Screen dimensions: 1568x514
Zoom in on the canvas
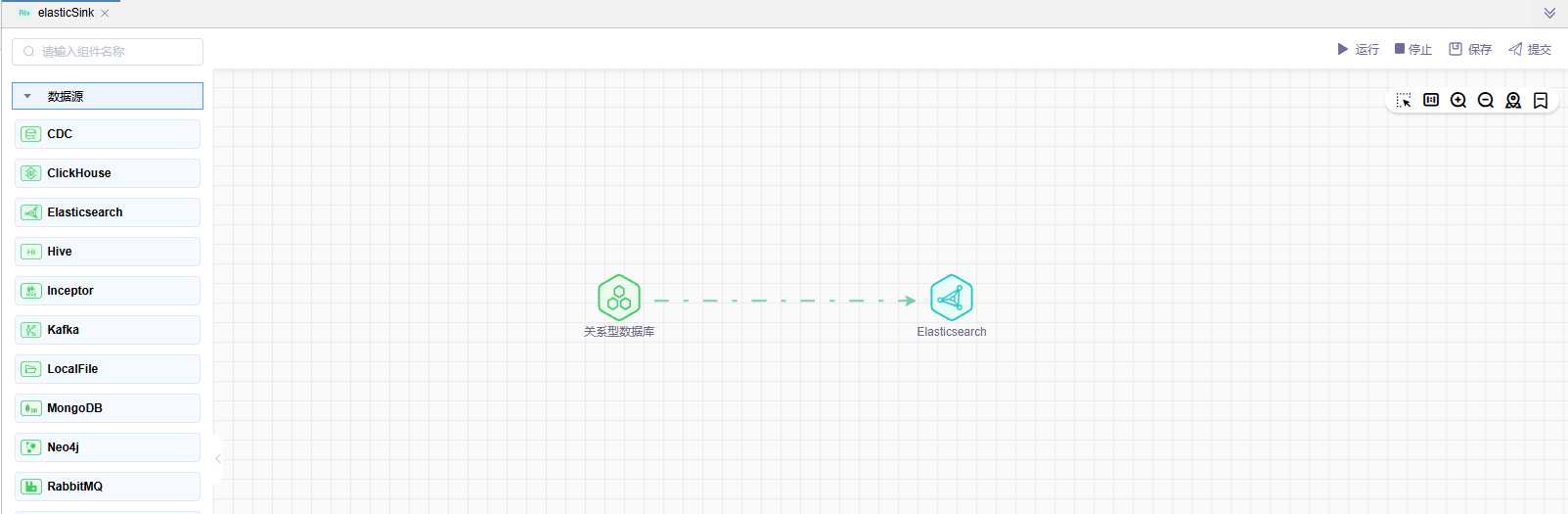(1458, 100)
